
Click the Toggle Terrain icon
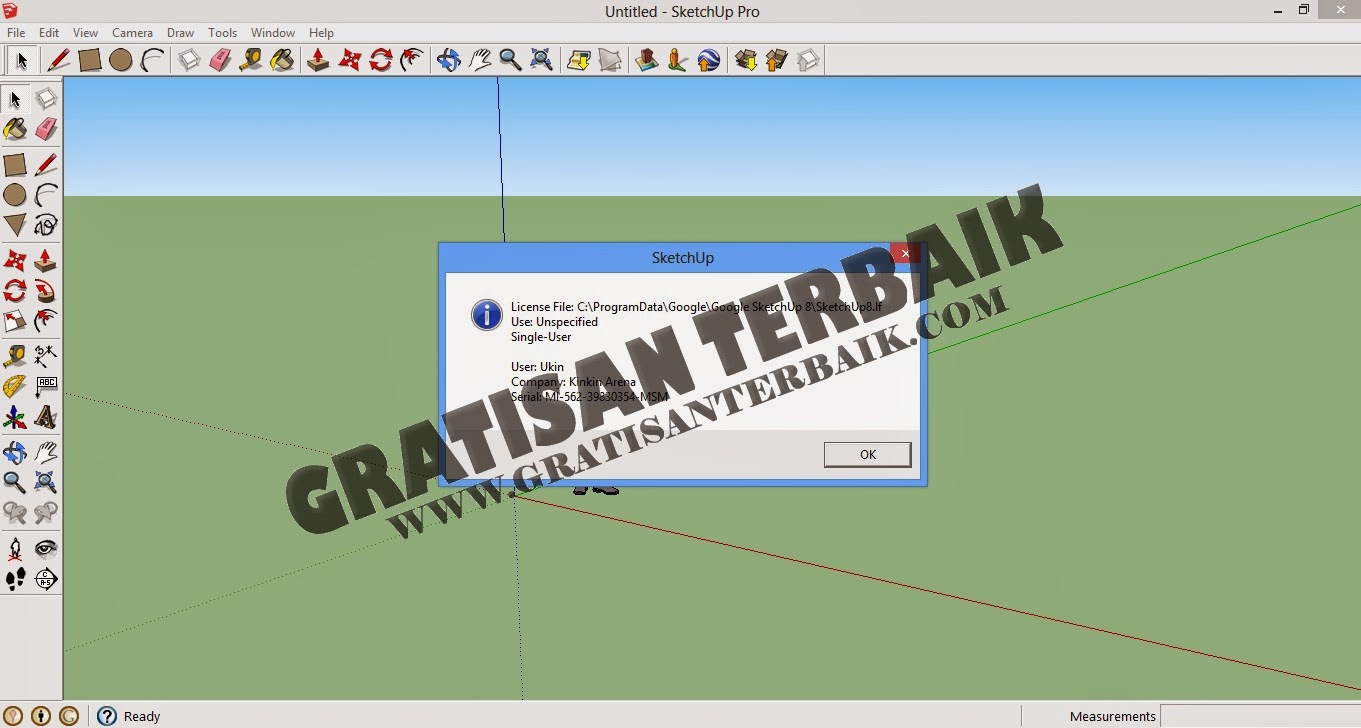click(610, 61)
